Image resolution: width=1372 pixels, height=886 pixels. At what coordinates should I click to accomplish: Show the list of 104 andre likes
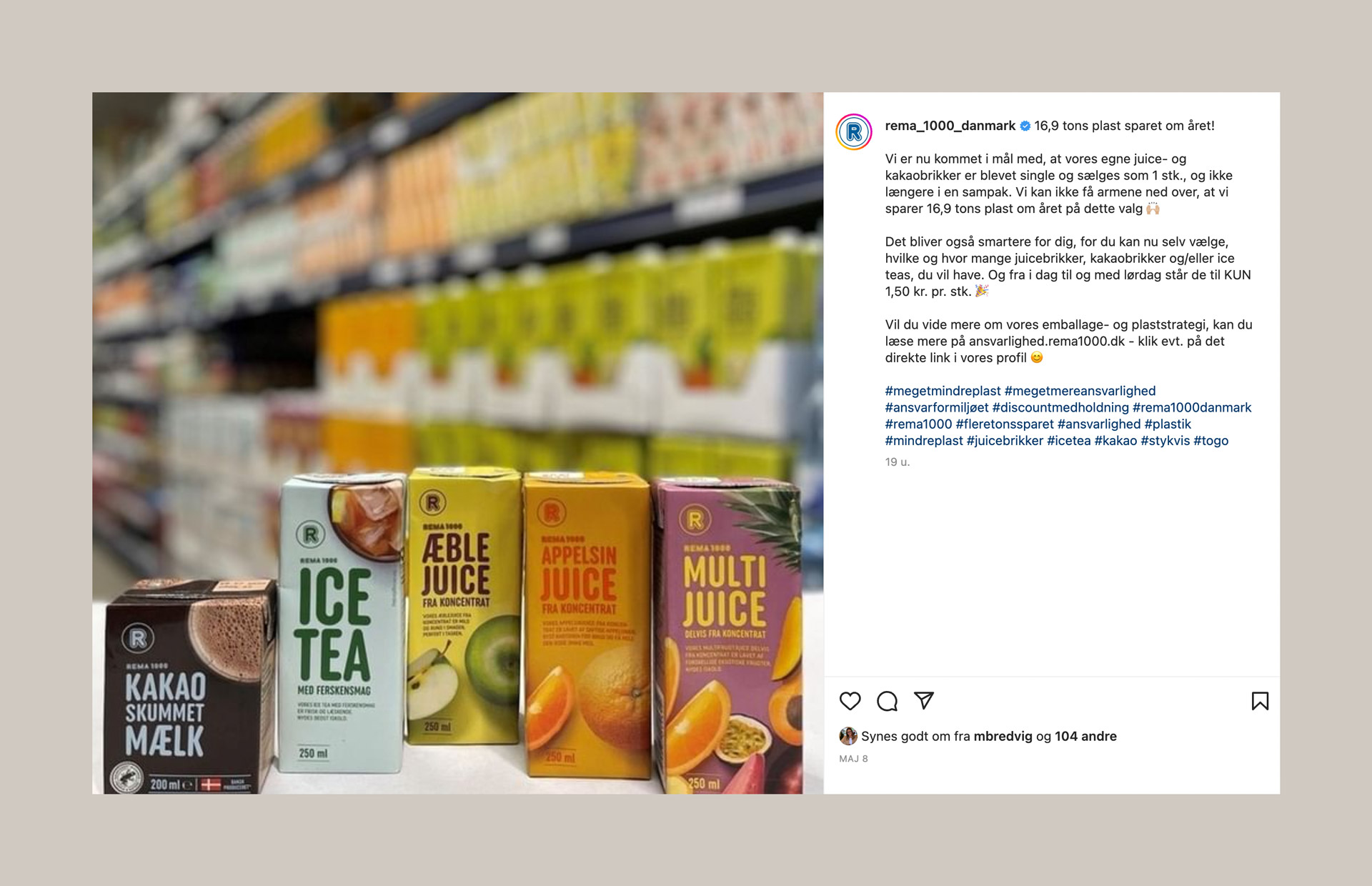point(1085,736)
